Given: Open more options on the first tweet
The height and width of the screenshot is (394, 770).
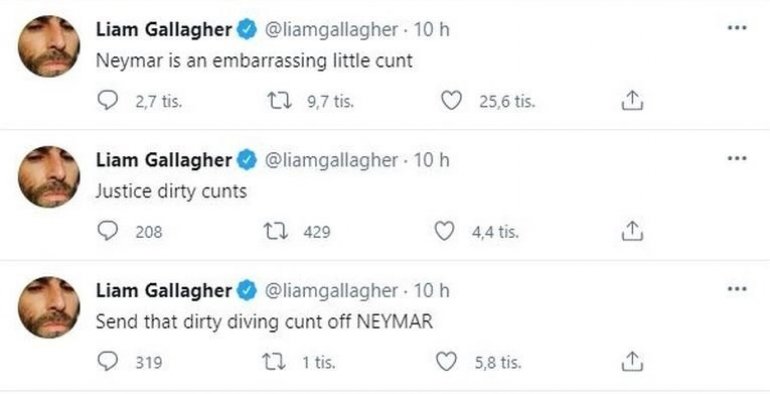Looking at the screenshot, I should tap(737, 28).
